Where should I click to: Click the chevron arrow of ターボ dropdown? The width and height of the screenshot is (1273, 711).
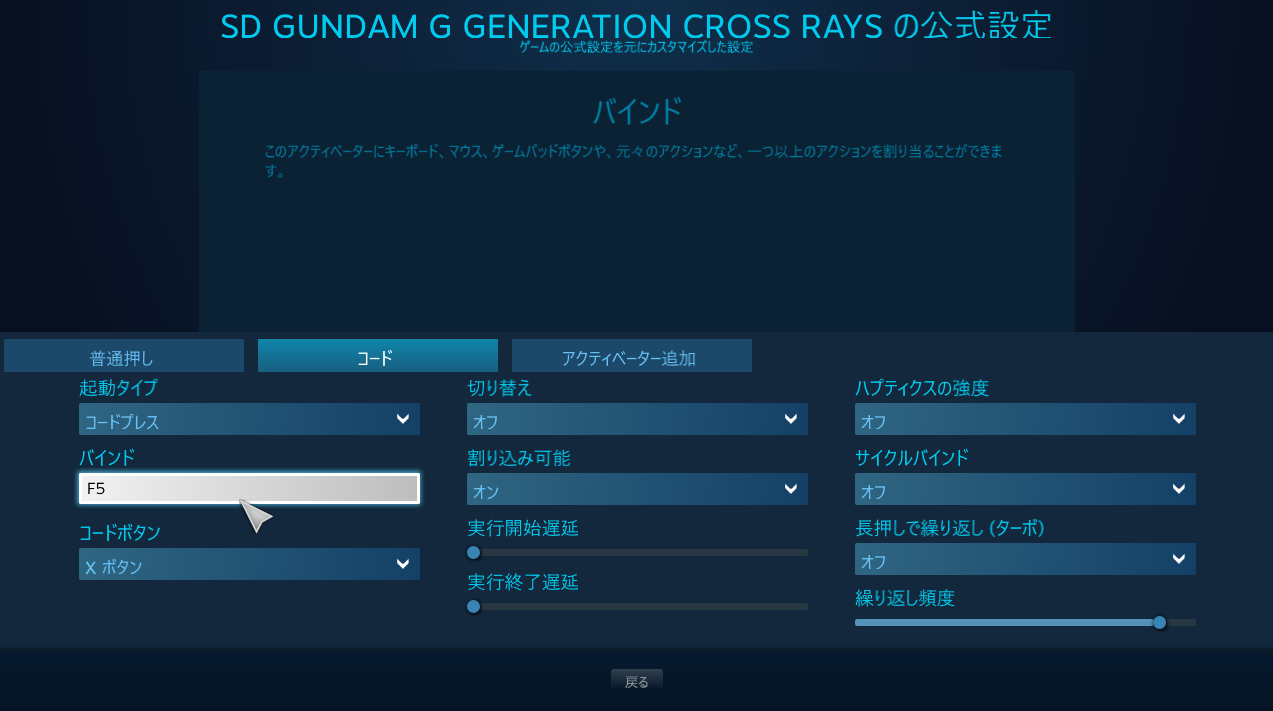[x=1178, y=559]
